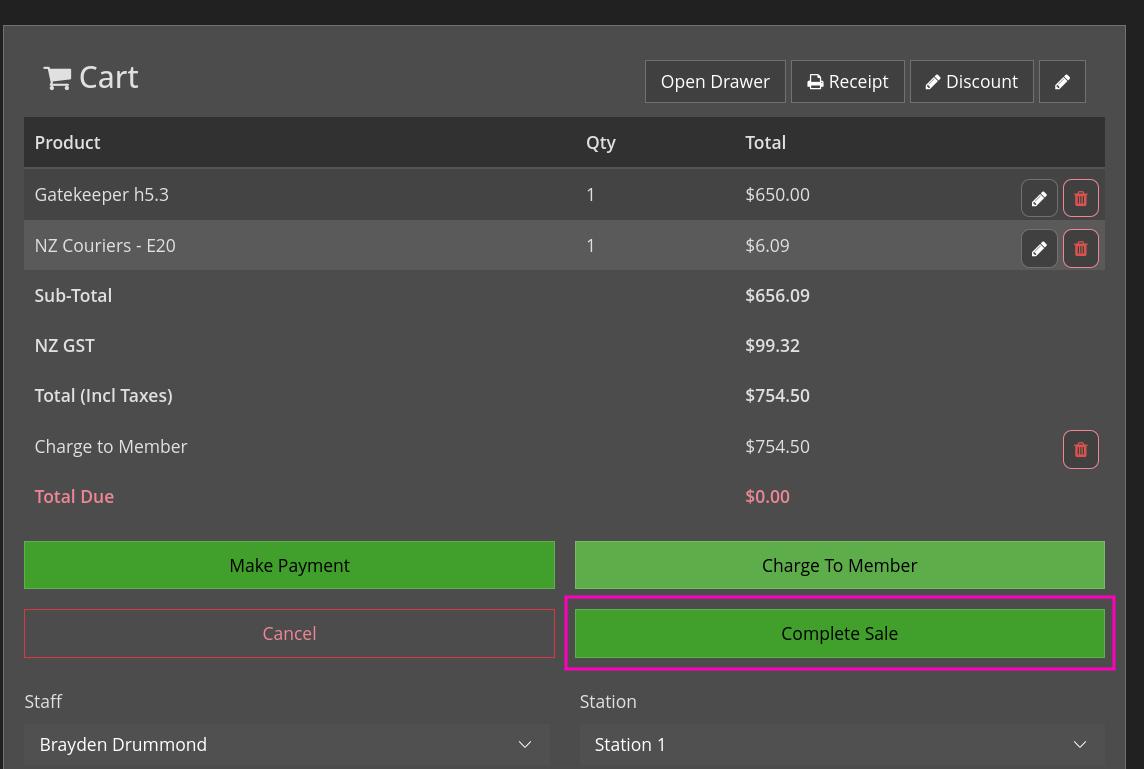Click the Qty column header
The image size is (1144, 769).
coord(600,142)
